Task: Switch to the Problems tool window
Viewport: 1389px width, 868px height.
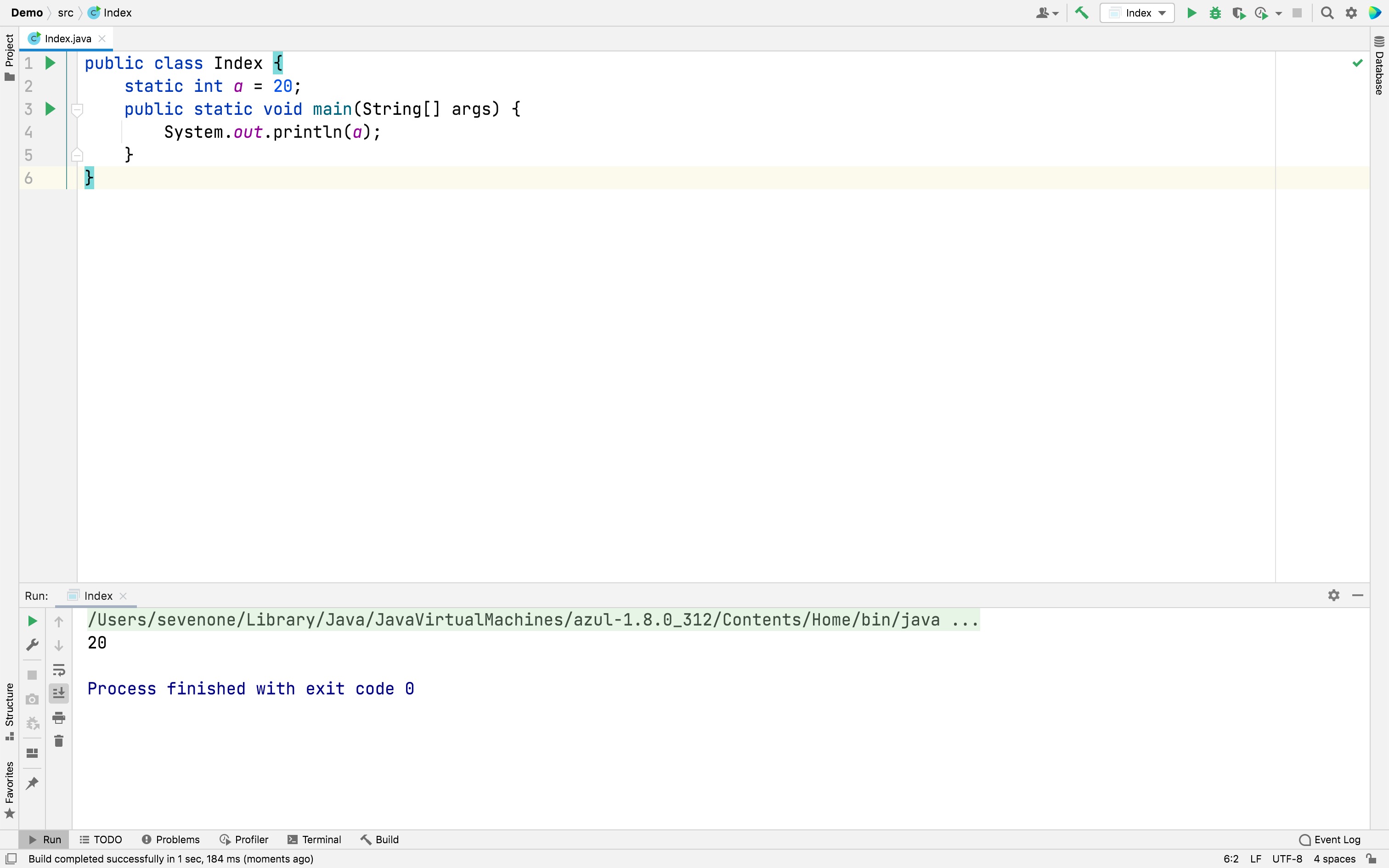Action: [x=170, y=840]
